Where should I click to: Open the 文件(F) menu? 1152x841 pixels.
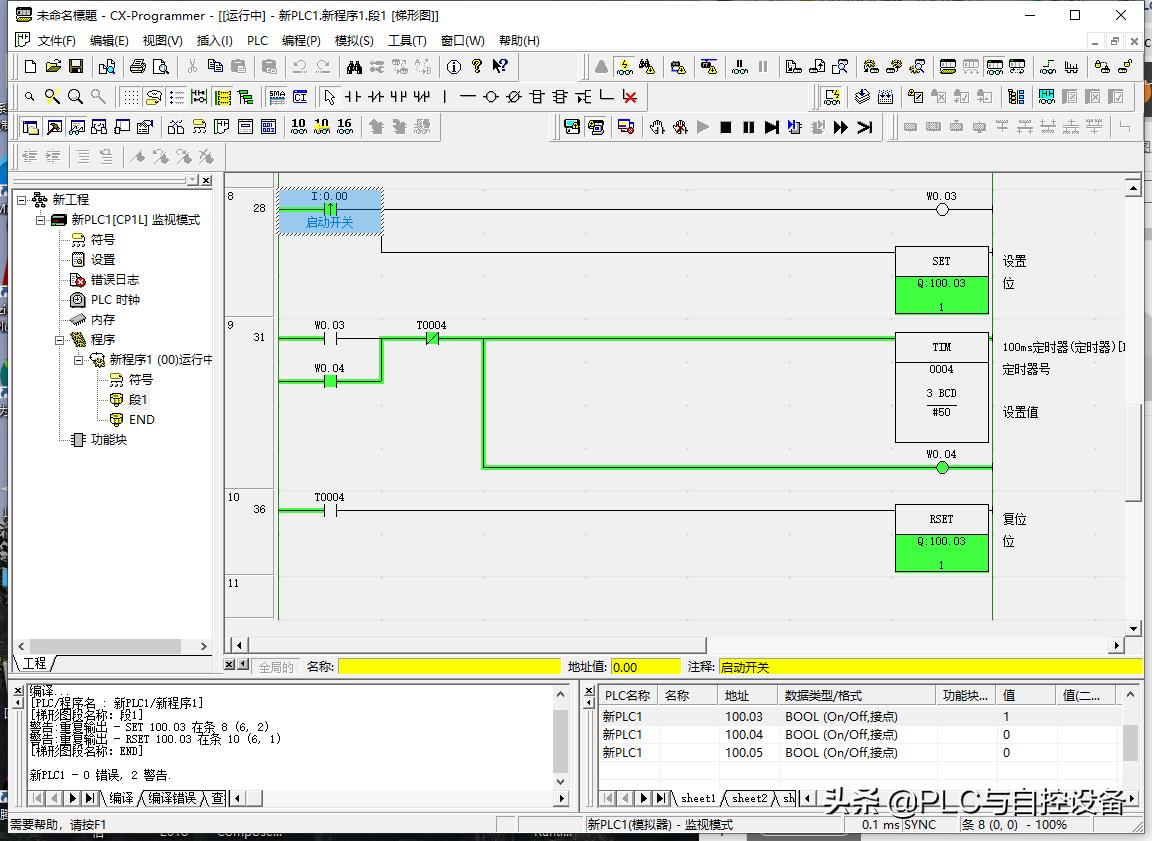click(x=56, y=40)
